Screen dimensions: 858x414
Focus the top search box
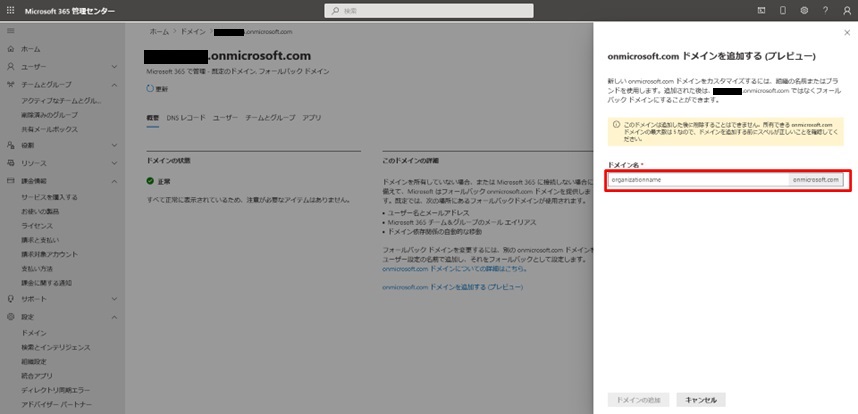tap(428, 10)
